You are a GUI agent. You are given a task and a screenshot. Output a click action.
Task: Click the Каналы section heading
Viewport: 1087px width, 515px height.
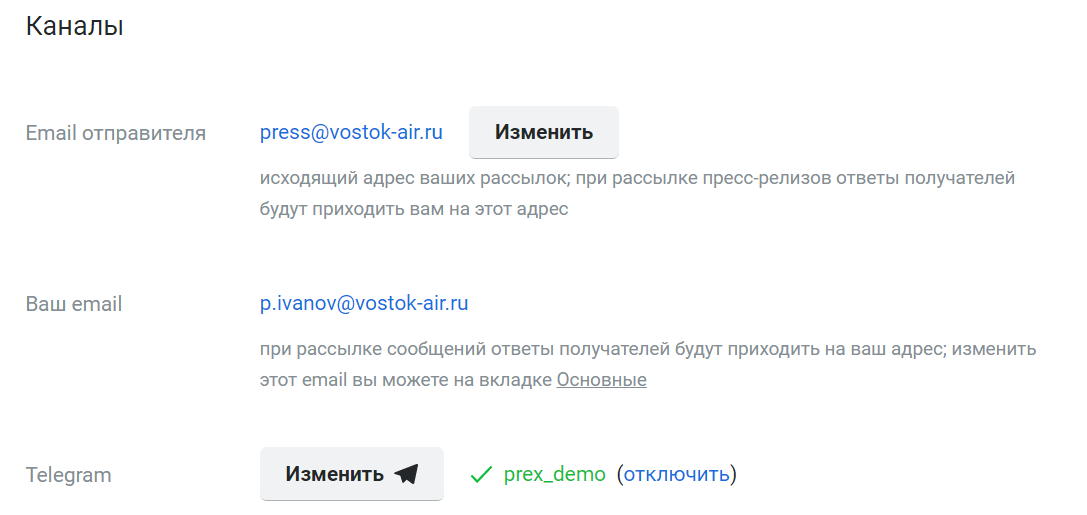point(74,27)
